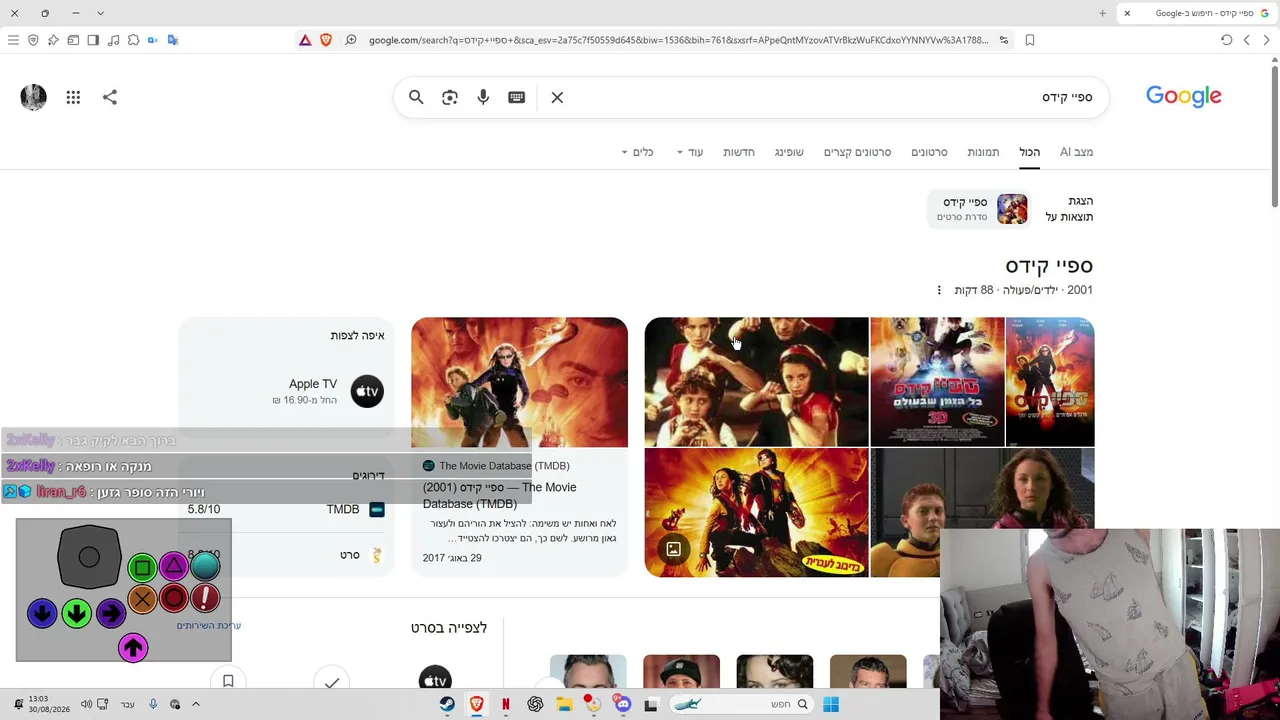
Task: Open ChatGPT from the taskbar
Action: tap(535, 704)
